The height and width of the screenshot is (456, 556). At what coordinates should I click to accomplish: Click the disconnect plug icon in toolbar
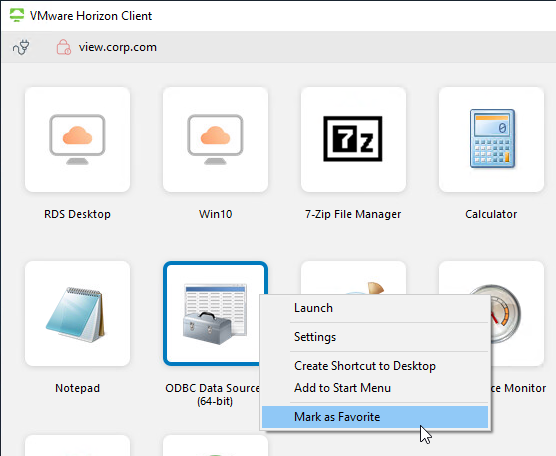tap(22, 47)
